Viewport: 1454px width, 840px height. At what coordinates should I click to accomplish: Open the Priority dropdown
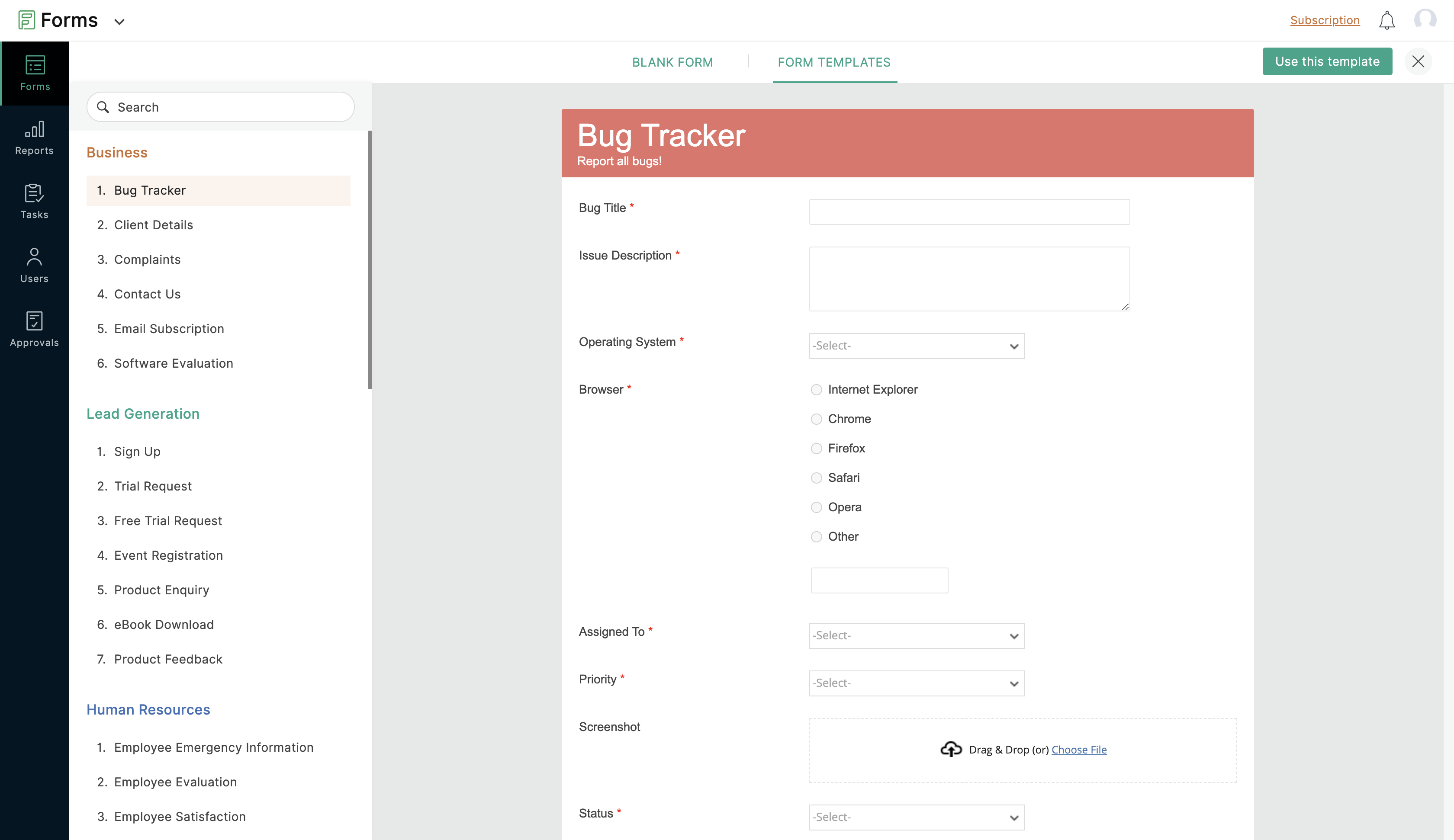tap(916, 683)
